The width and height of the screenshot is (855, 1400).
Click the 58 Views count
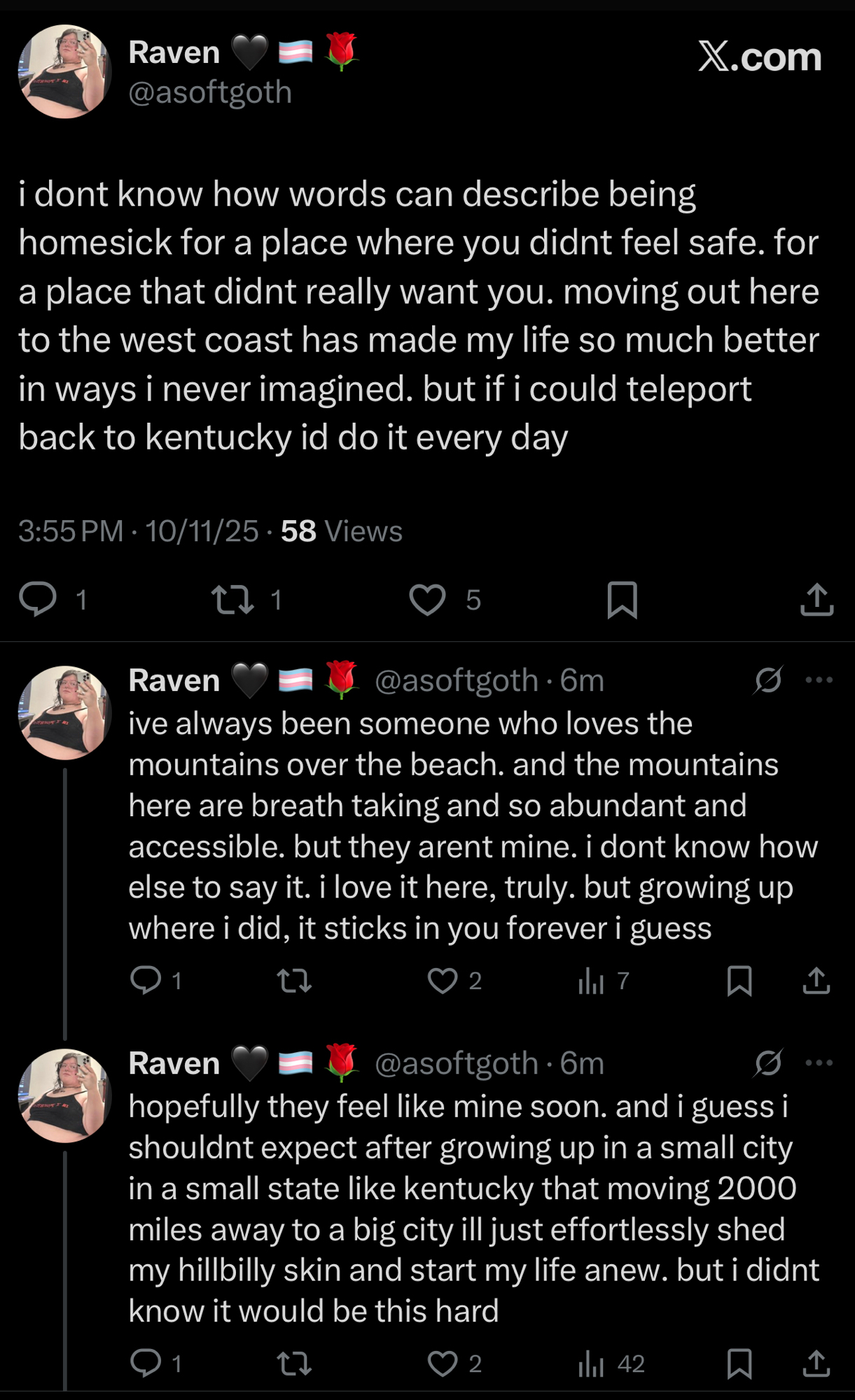[341, 531]
